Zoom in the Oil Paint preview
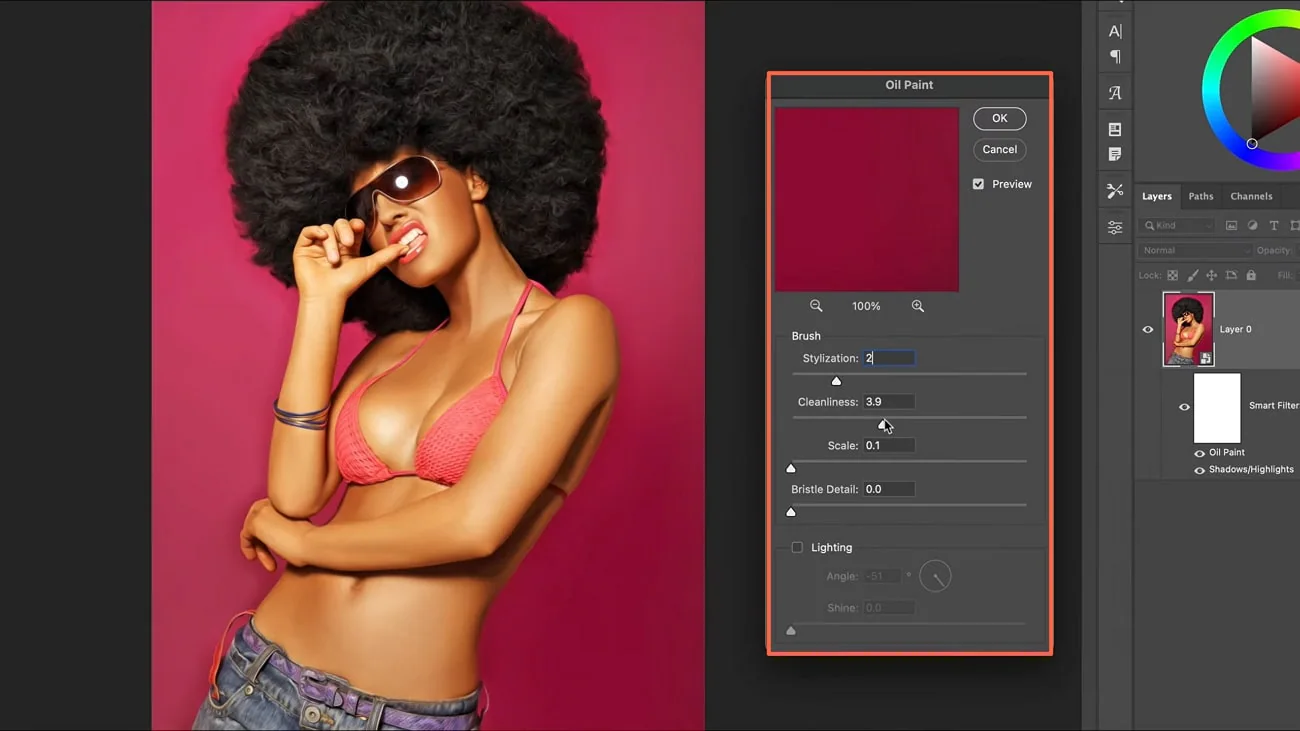Image resolution: width=1300 pixels, height=731 pixels. point(918,306)
